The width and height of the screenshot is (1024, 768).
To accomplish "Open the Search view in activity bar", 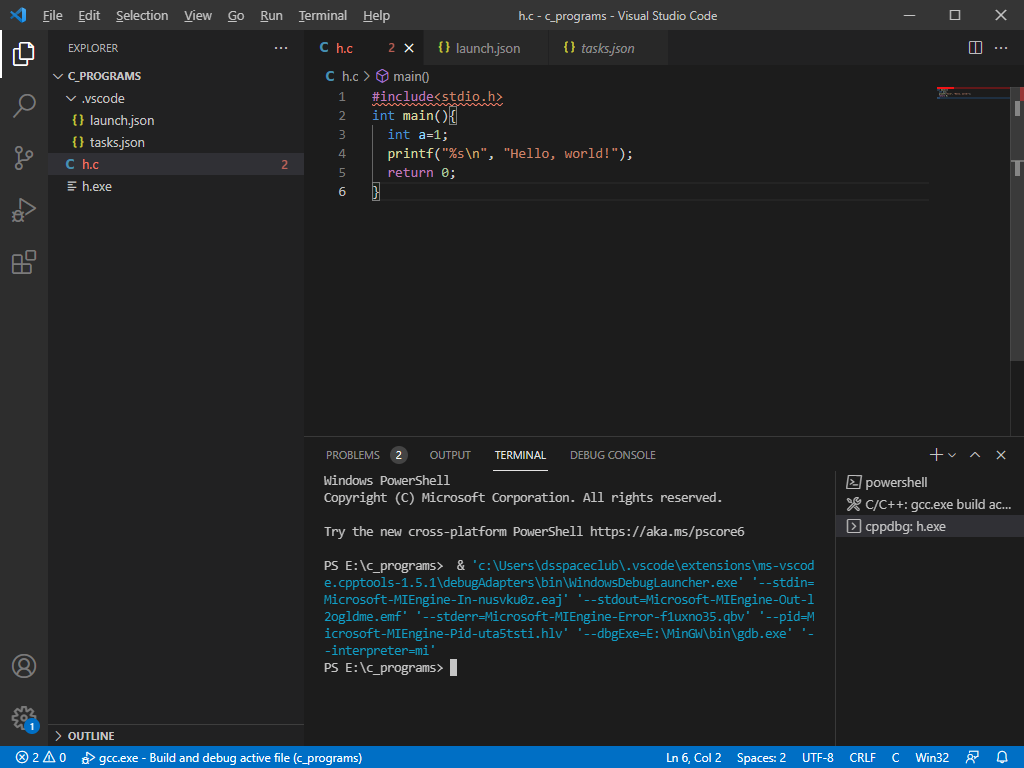I will point(24,106).
